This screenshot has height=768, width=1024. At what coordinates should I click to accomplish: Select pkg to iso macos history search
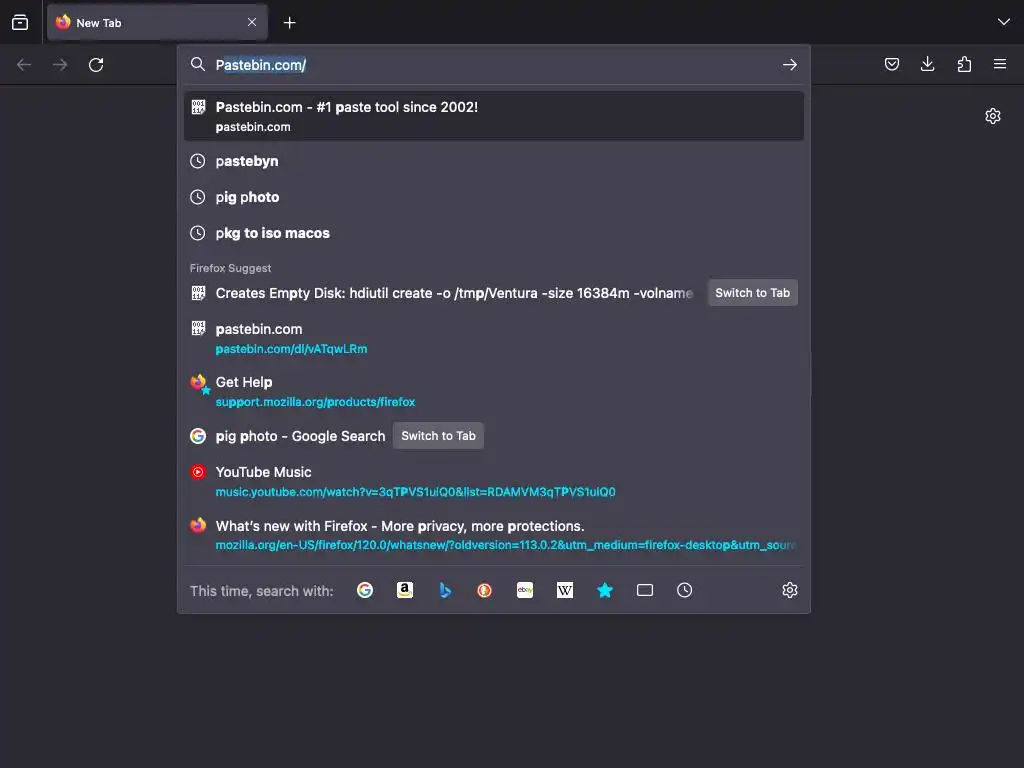coord(494,233)
